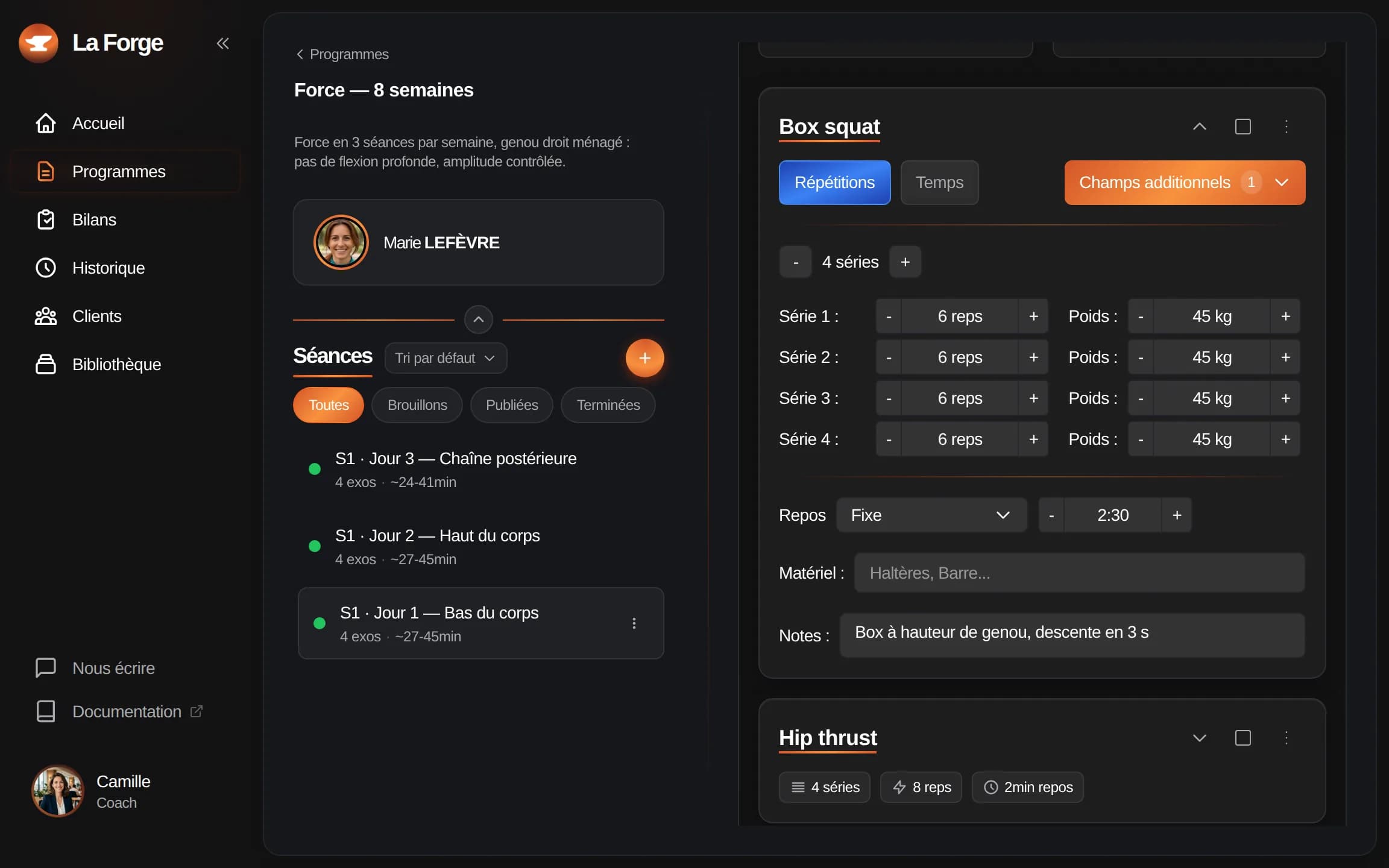Decrease Série 4 Poids with minus
This screenshot has width=1389, height=868.
coord(1141,439)
